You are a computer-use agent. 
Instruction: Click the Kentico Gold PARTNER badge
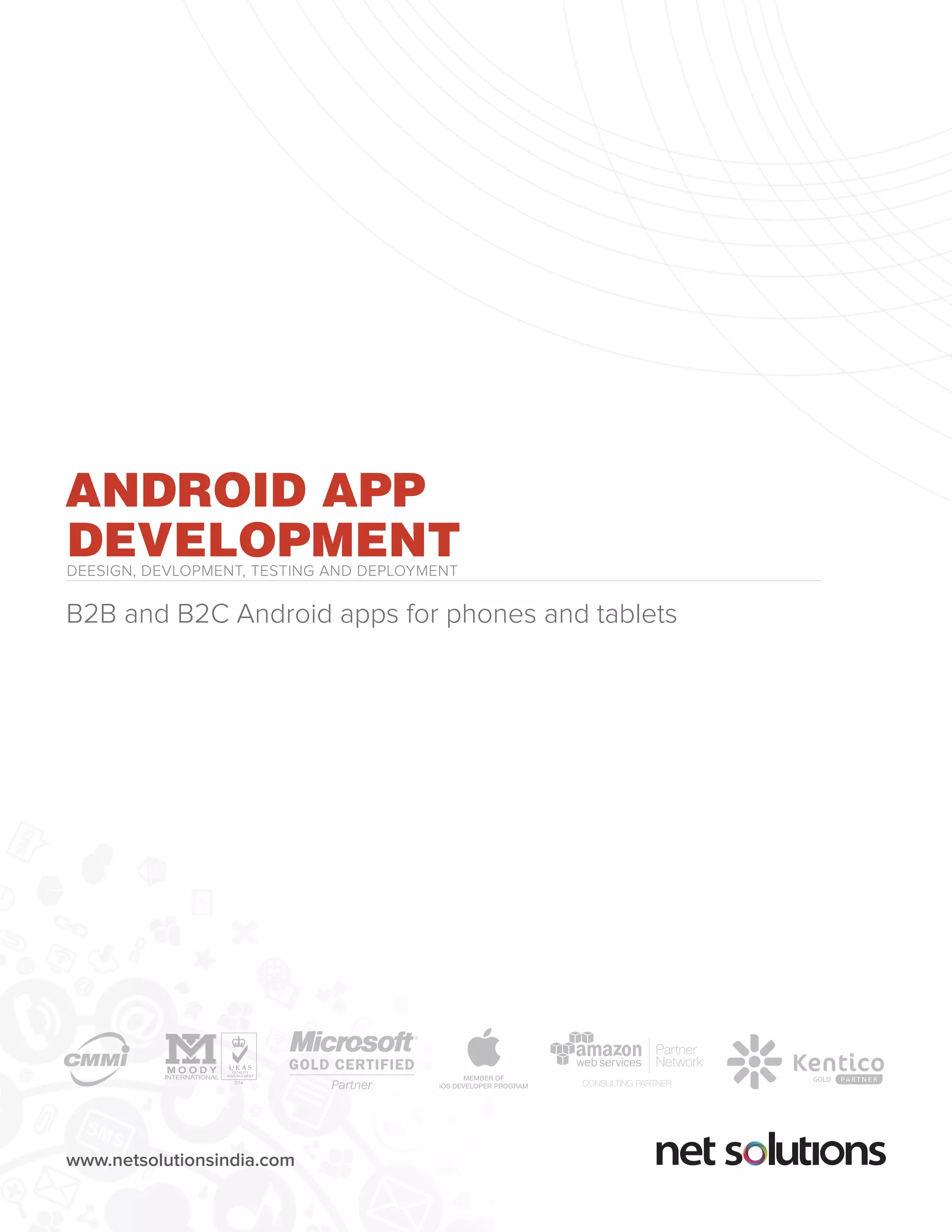pos(859,1079)
